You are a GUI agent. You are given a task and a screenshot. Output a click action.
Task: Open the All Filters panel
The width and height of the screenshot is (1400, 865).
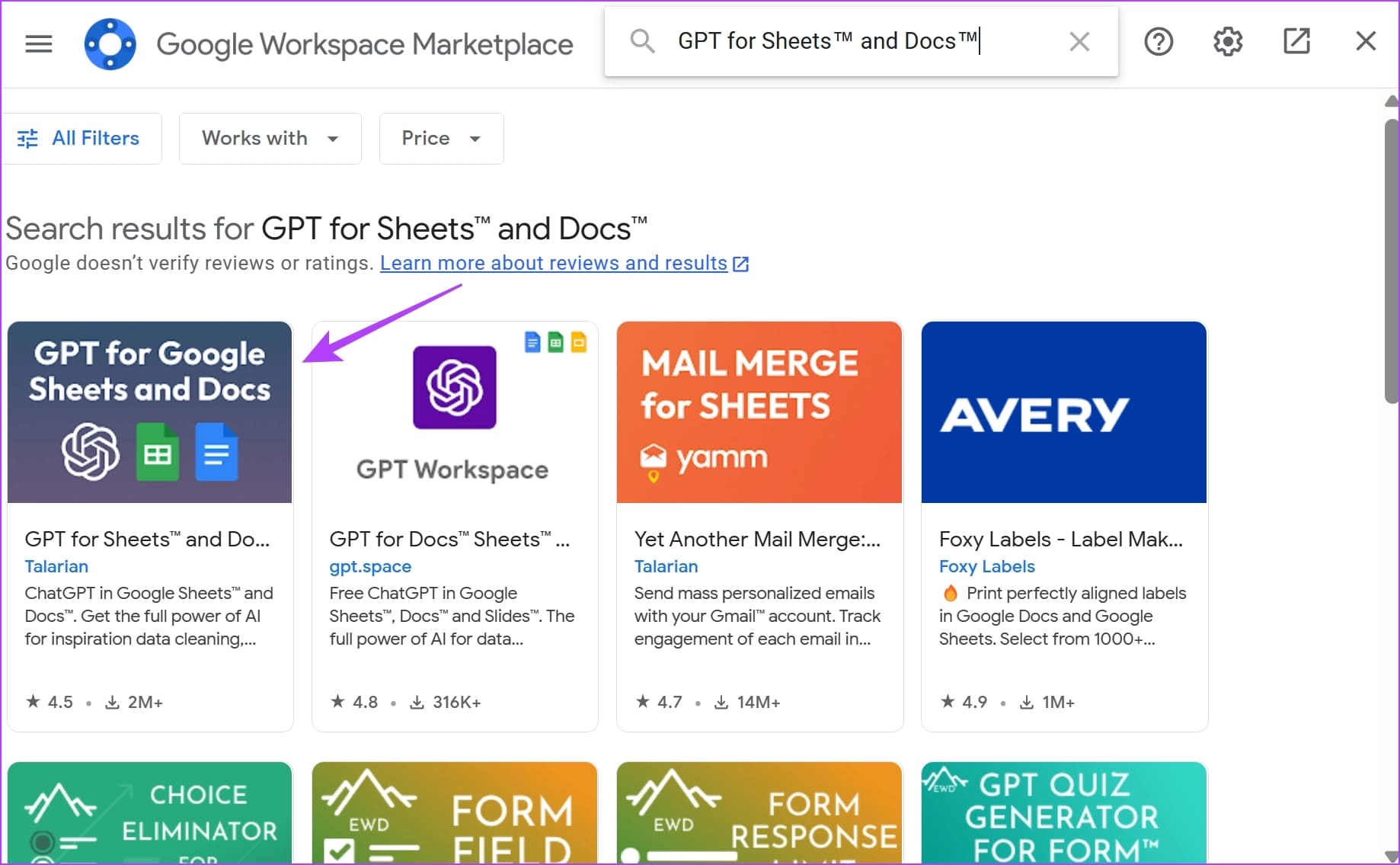click(x=80, y=138)
